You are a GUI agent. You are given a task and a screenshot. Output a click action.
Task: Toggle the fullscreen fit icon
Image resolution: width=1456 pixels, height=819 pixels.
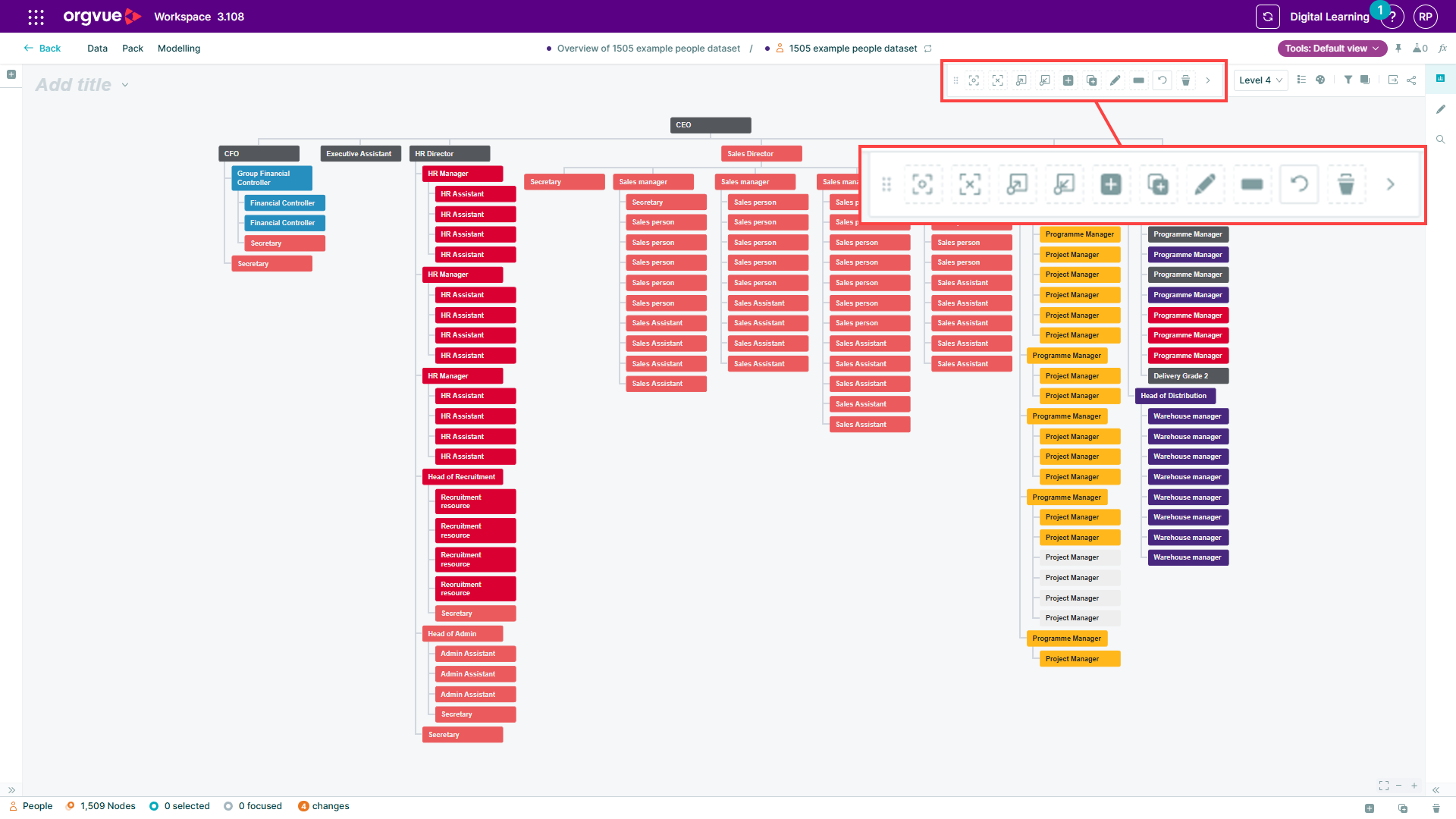coord(1384,786)
